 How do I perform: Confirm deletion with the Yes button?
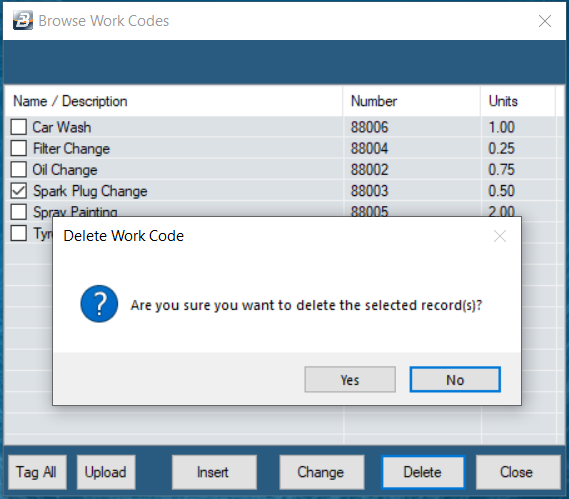(x=350, y=380)
